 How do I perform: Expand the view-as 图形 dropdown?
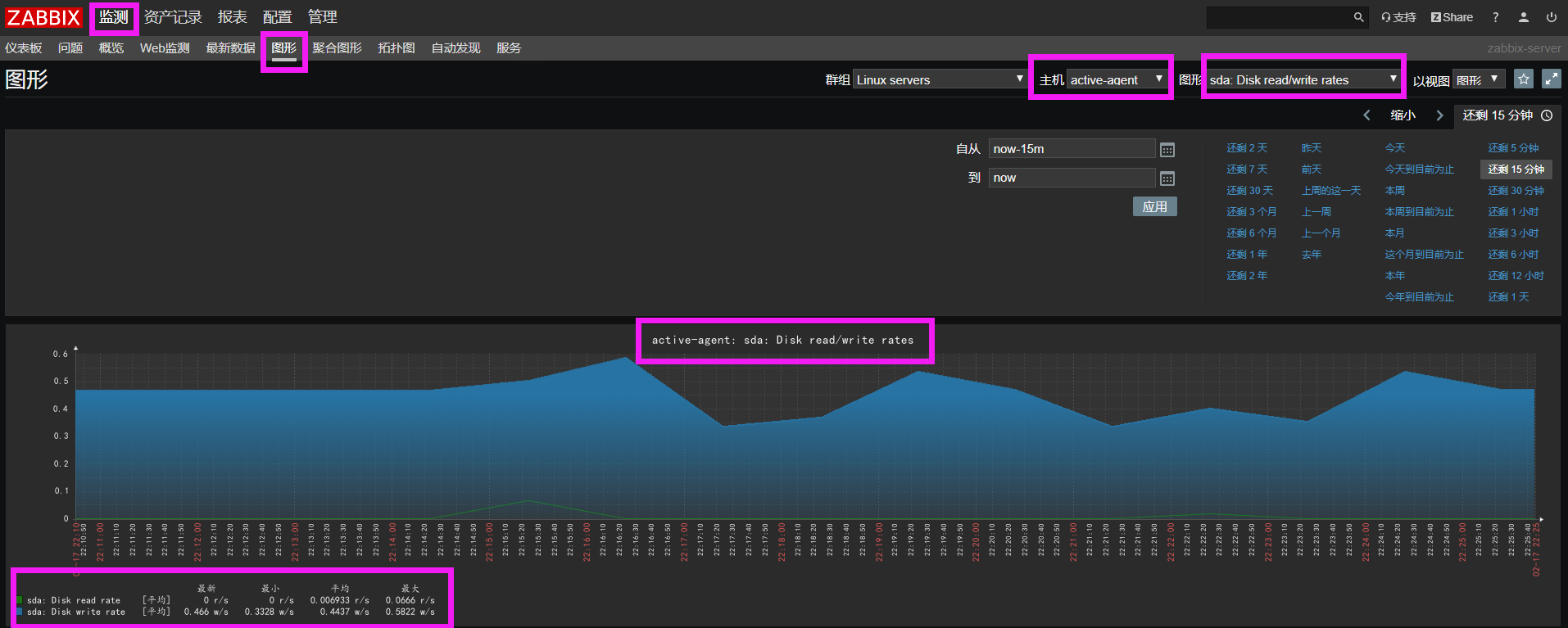pos(1479,79)
